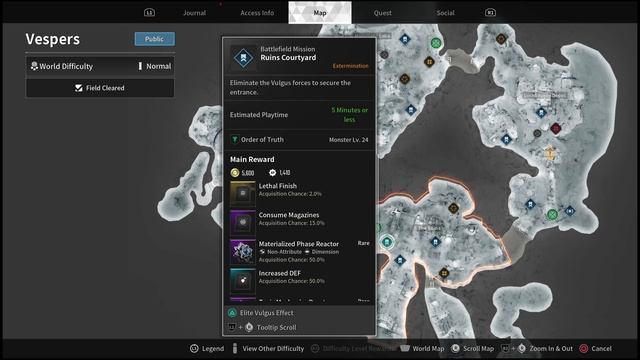Click the gear kuiper reward icon
This screenshot has width=640, height=360.
point(272,173)
